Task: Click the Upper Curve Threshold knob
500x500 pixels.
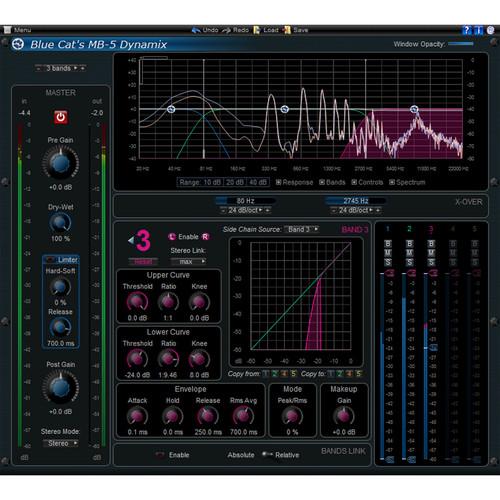Action: (137, 302)
